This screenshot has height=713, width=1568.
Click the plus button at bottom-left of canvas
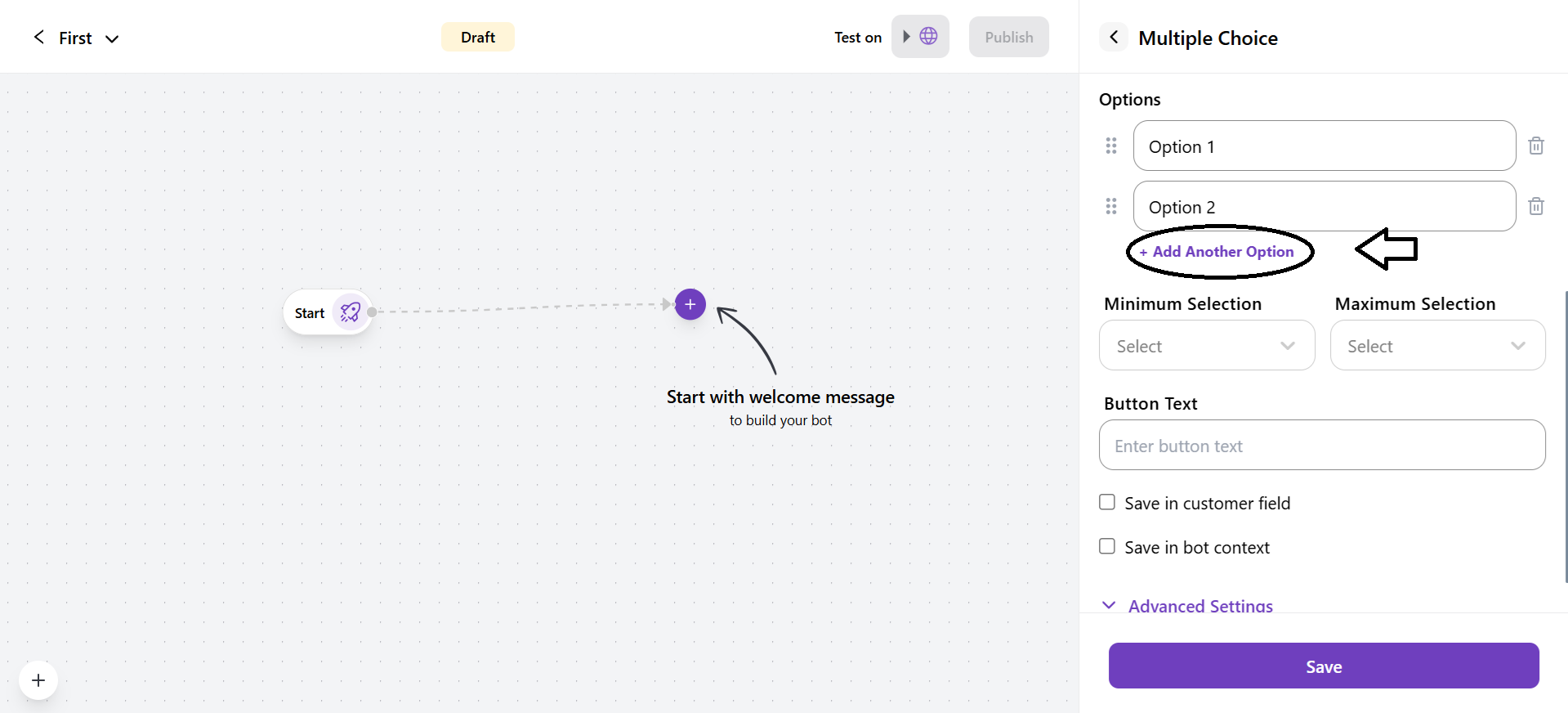point(38,680)
